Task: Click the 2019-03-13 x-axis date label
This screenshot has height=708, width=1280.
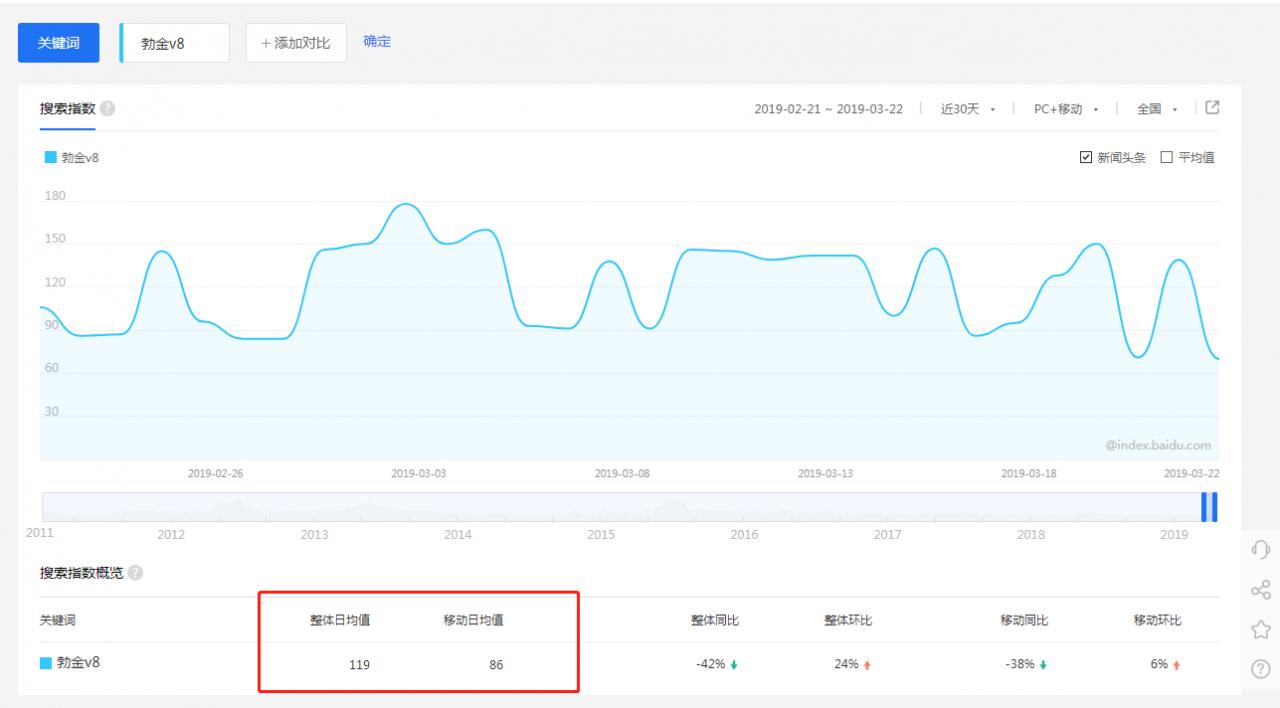Action: coord(825,474)
